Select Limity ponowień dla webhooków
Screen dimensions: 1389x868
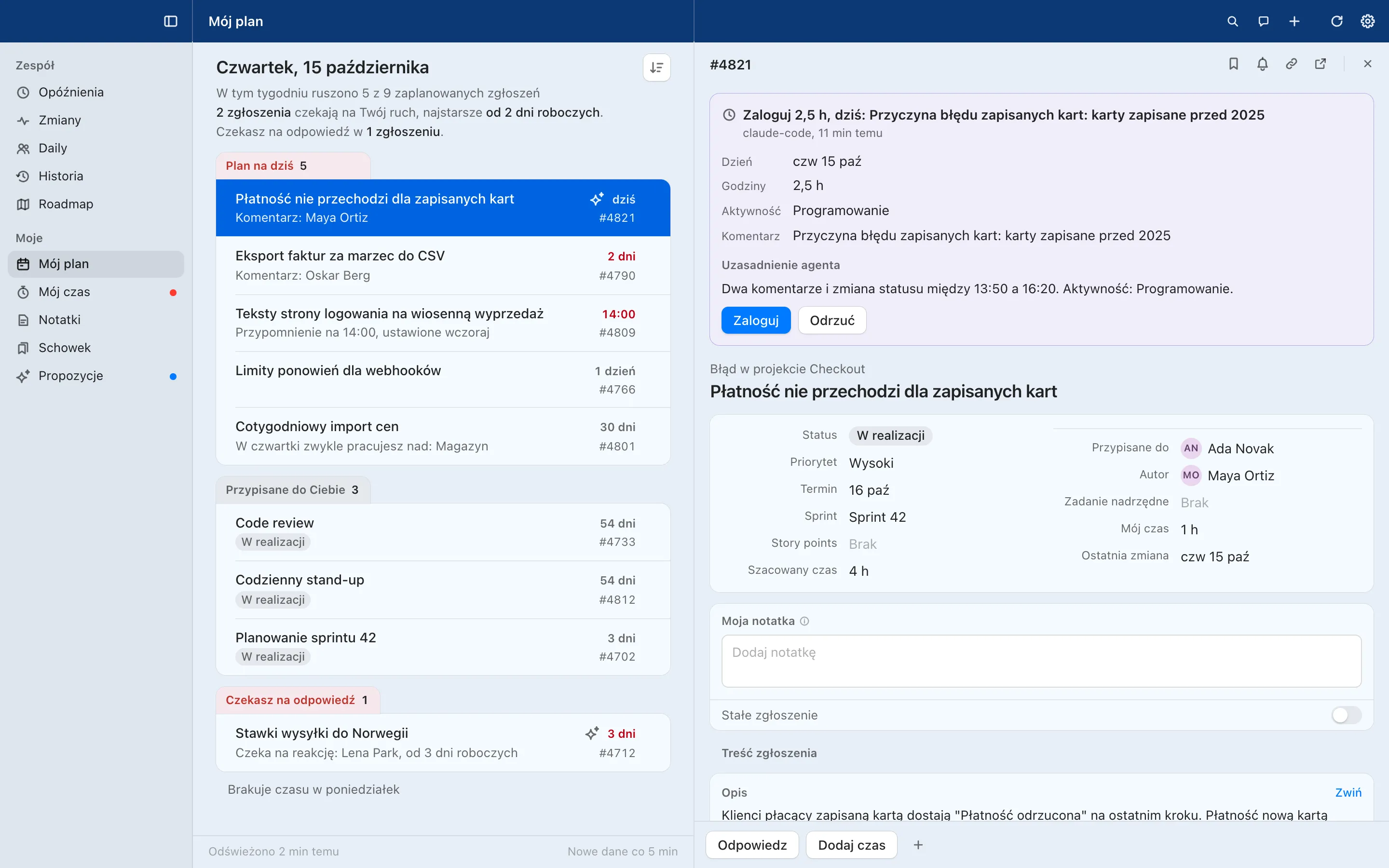point(443,380)
